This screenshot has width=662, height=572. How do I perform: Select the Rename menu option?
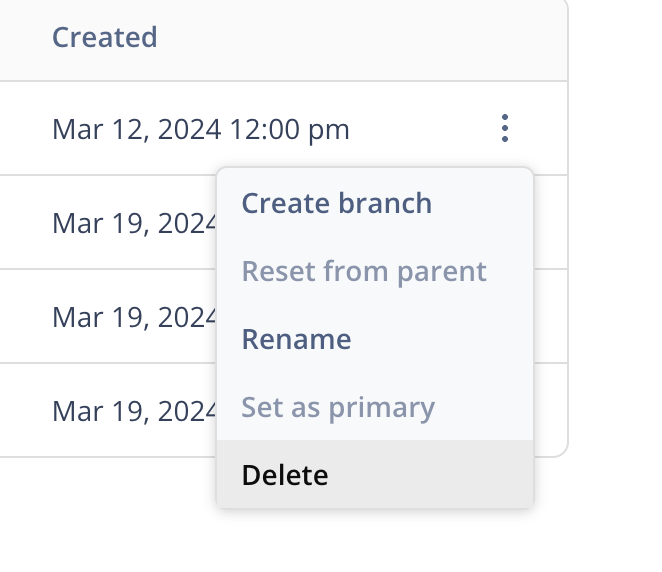[296, 339]
